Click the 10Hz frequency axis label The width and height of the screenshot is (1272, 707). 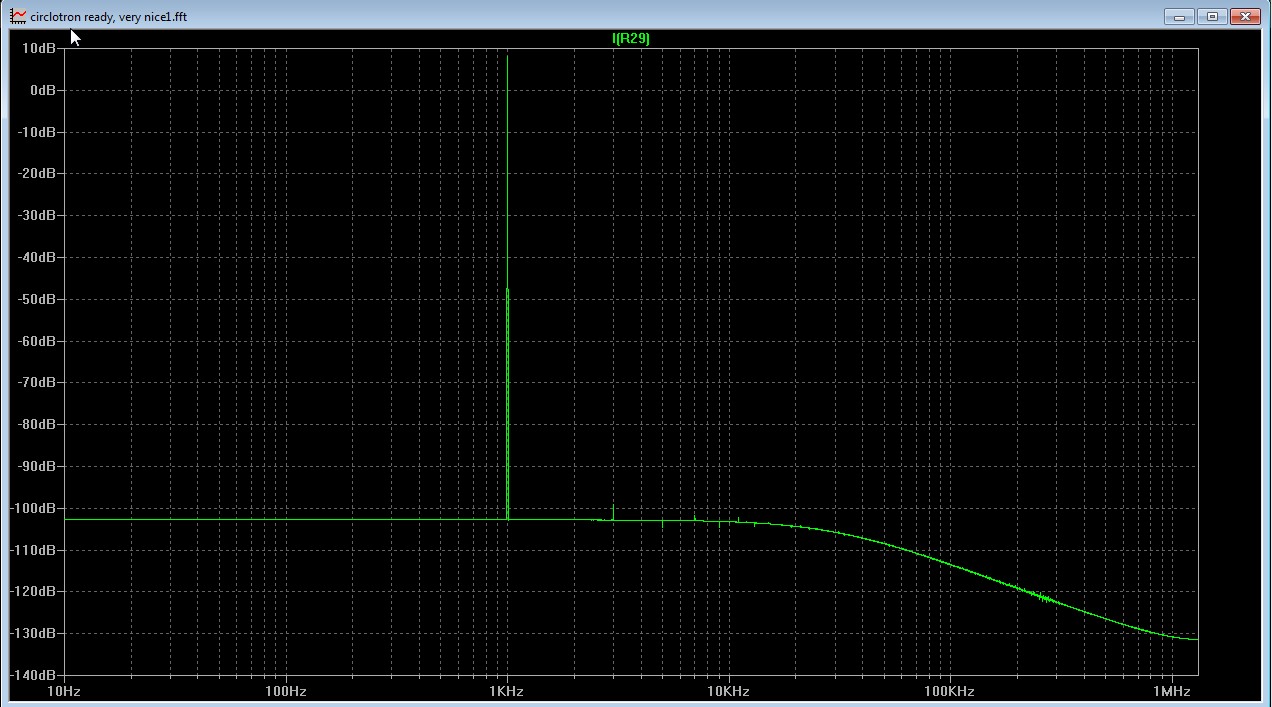click(x=64, y=692)
